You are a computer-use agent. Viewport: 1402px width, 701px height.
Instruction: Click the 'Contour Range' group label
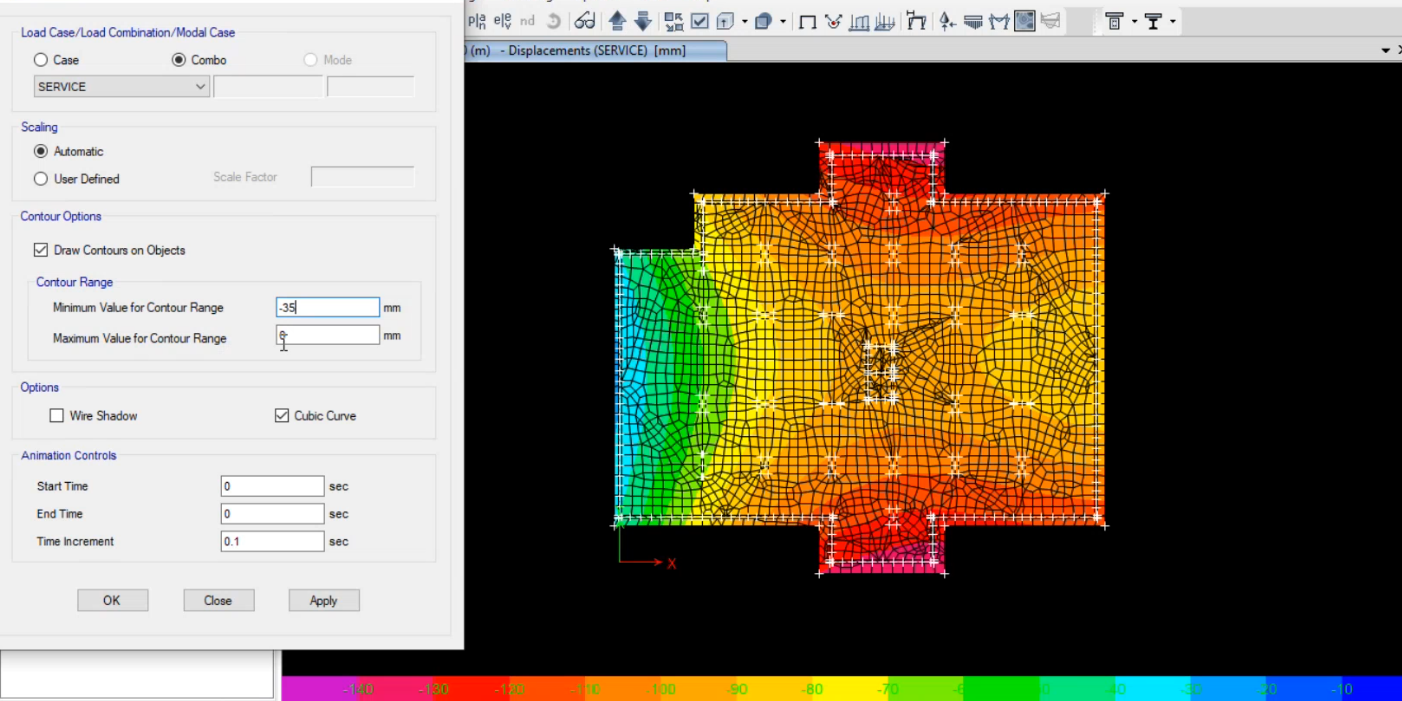(75, 282)
